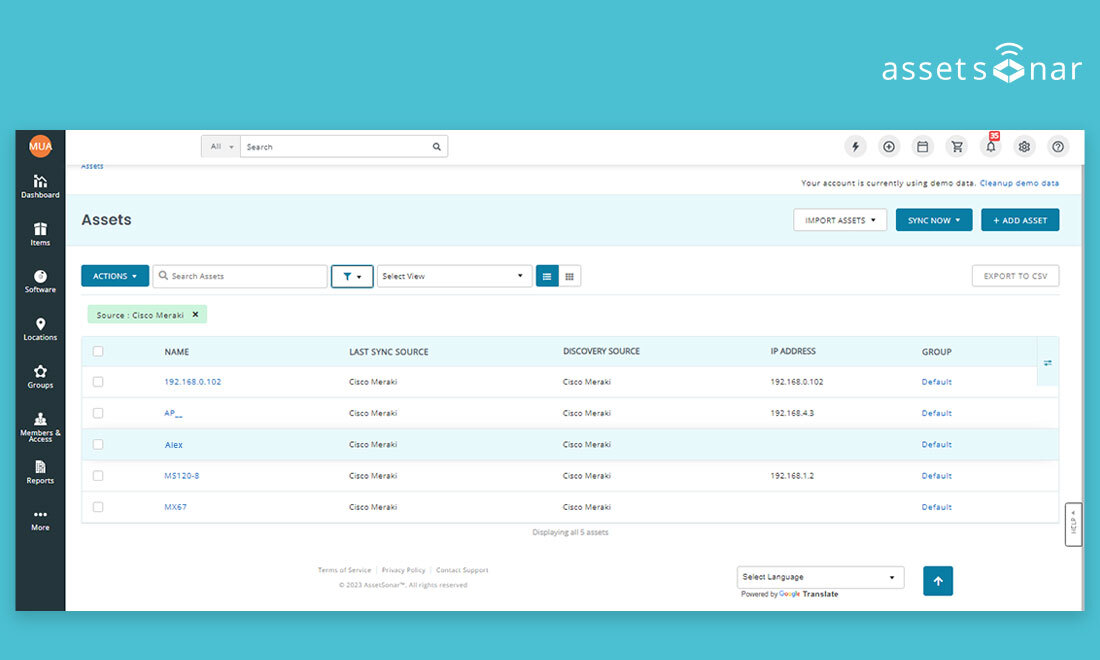Image resolution: width=1100 pixels, height=660 pixels.
Task: Switch to grid view layout
Action: point(567,275)
